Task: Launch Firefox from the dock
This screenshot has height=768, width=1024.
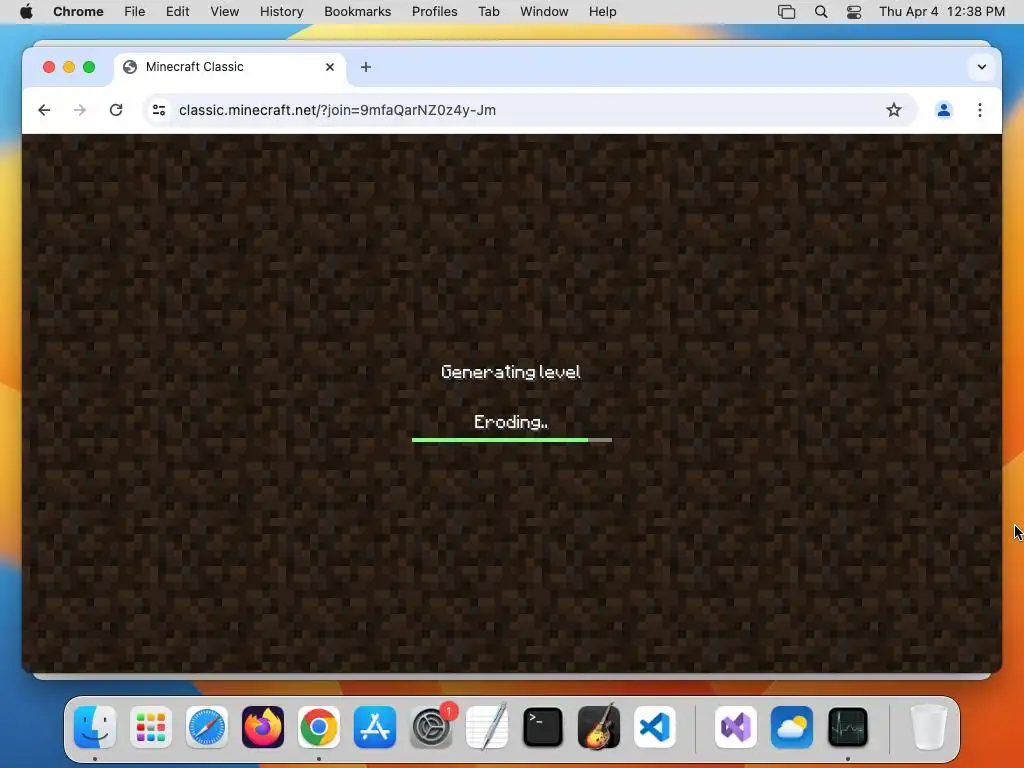Action: click(x=263, y=727)
